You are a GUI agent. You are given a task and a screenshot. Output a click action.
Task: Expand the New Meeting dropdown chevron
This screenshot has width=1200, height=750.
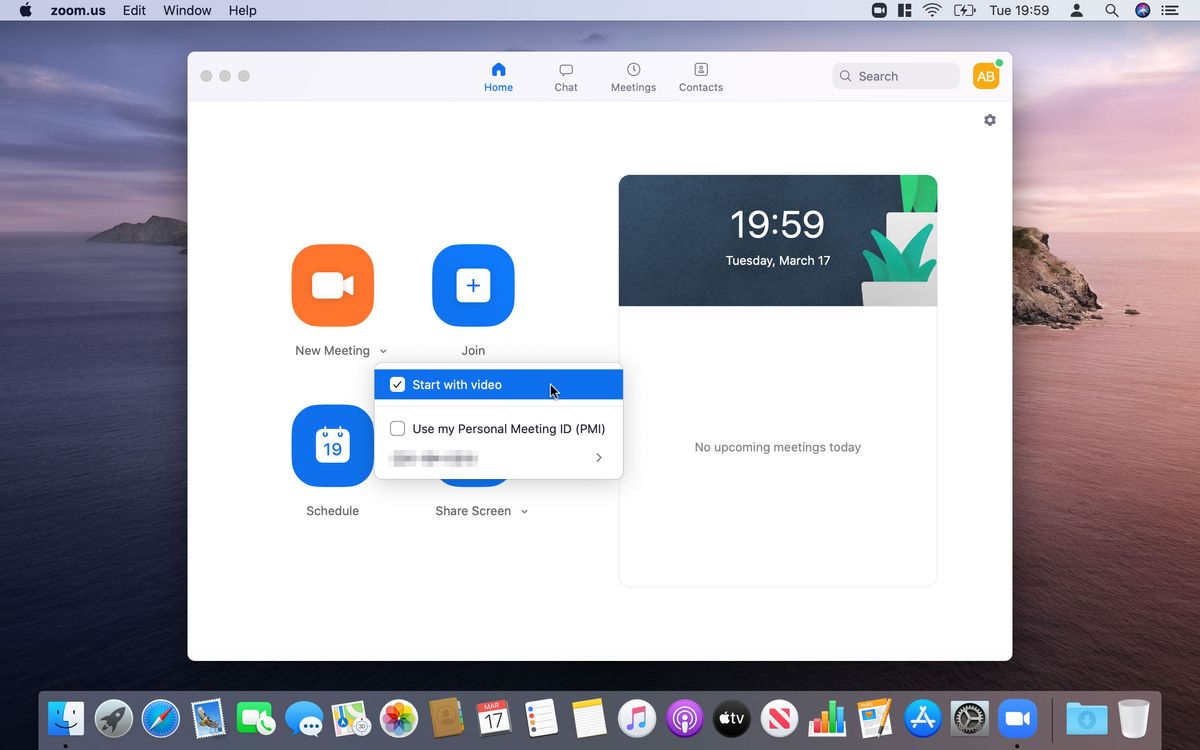pos(383,351)
